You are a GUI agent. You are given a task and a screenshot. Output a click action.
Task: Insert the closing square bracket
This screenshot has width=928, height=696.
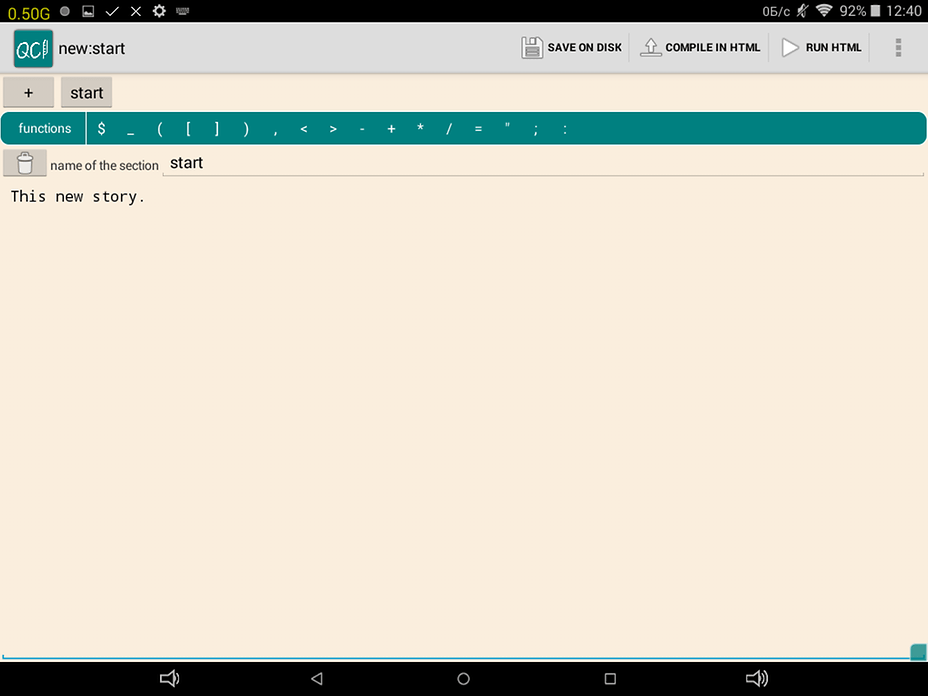[x=217, y=128]
